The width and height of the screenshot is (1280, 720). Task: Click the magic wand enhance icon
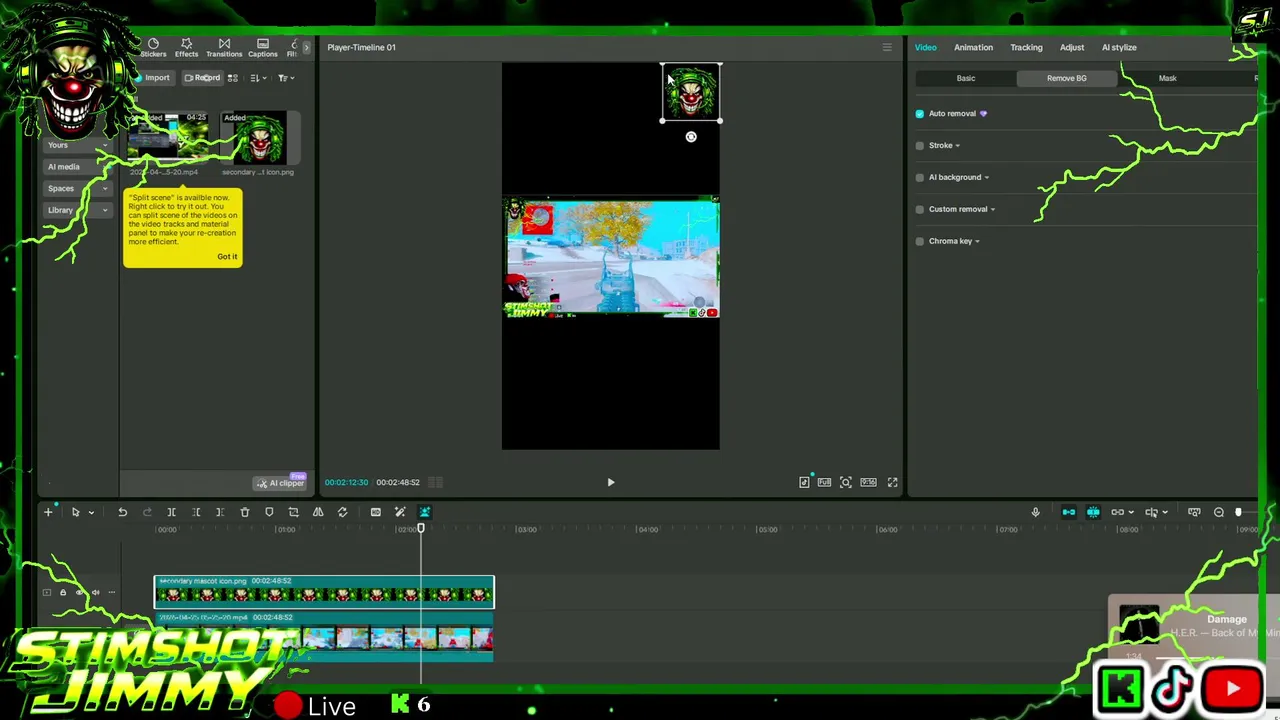tap(400, 512)
